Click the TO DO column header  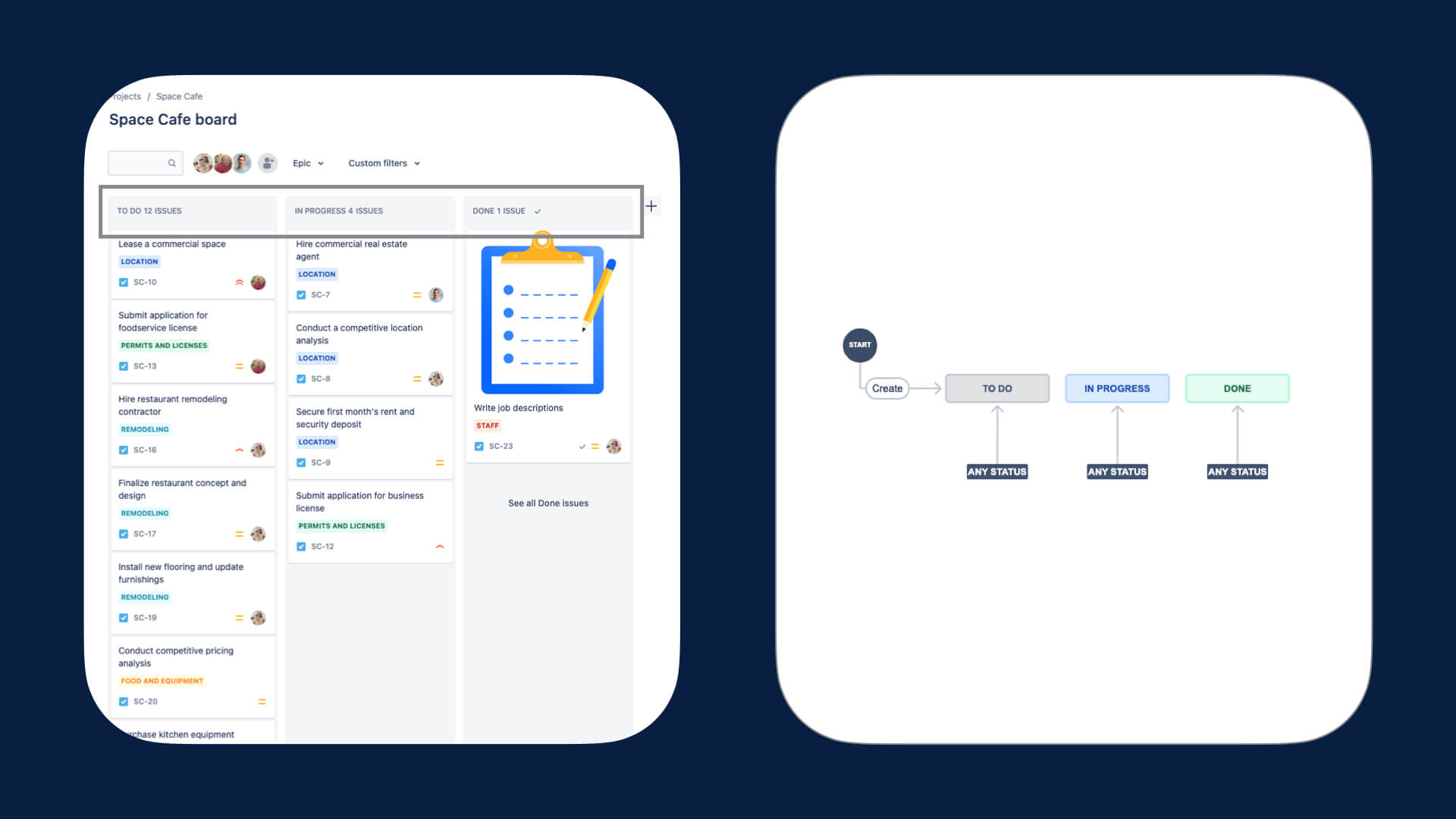tap(192, 210)
